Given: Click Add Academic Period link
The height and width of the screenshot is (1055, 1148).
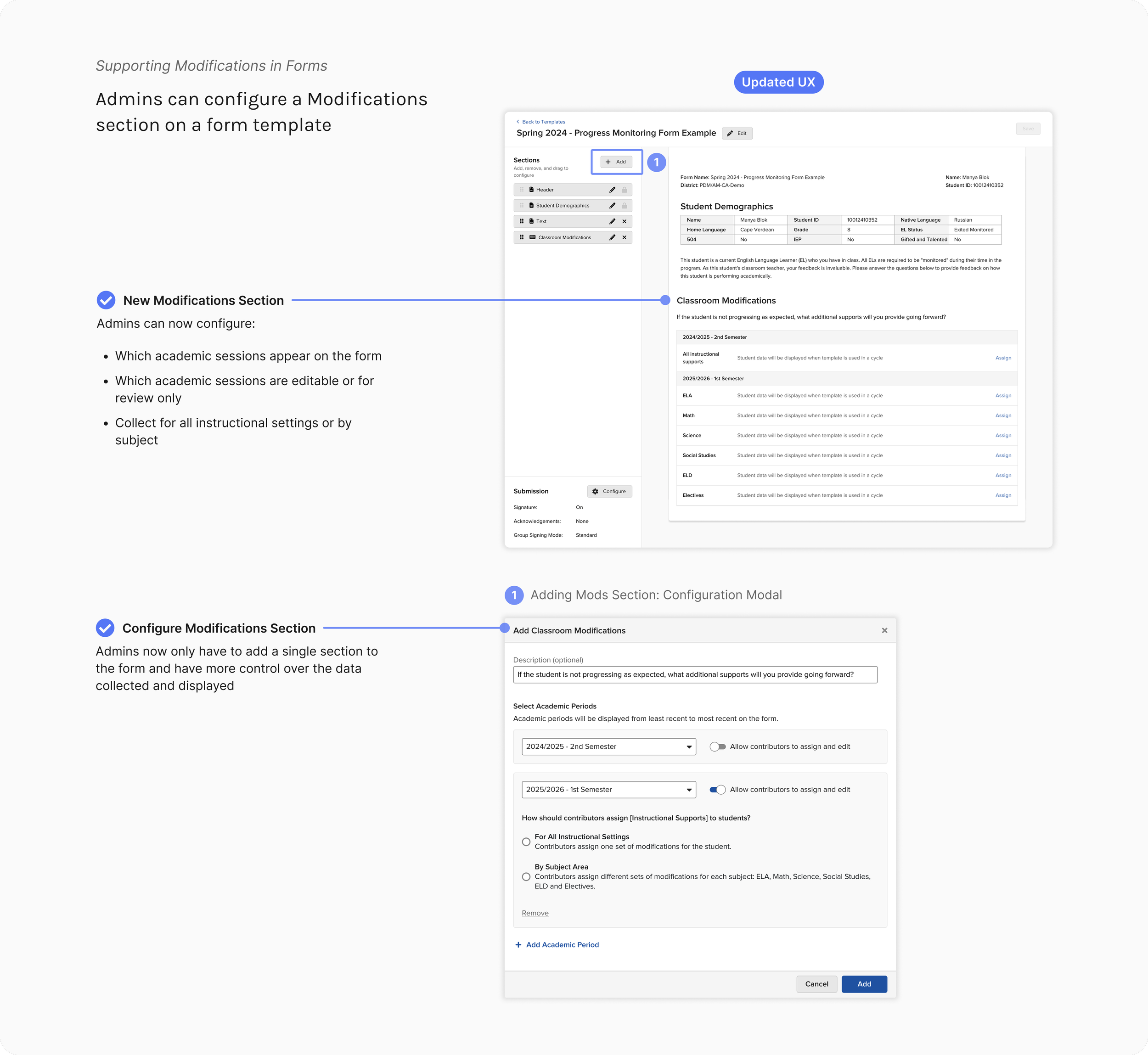Looking at the screenshot, I should point(562,945).
